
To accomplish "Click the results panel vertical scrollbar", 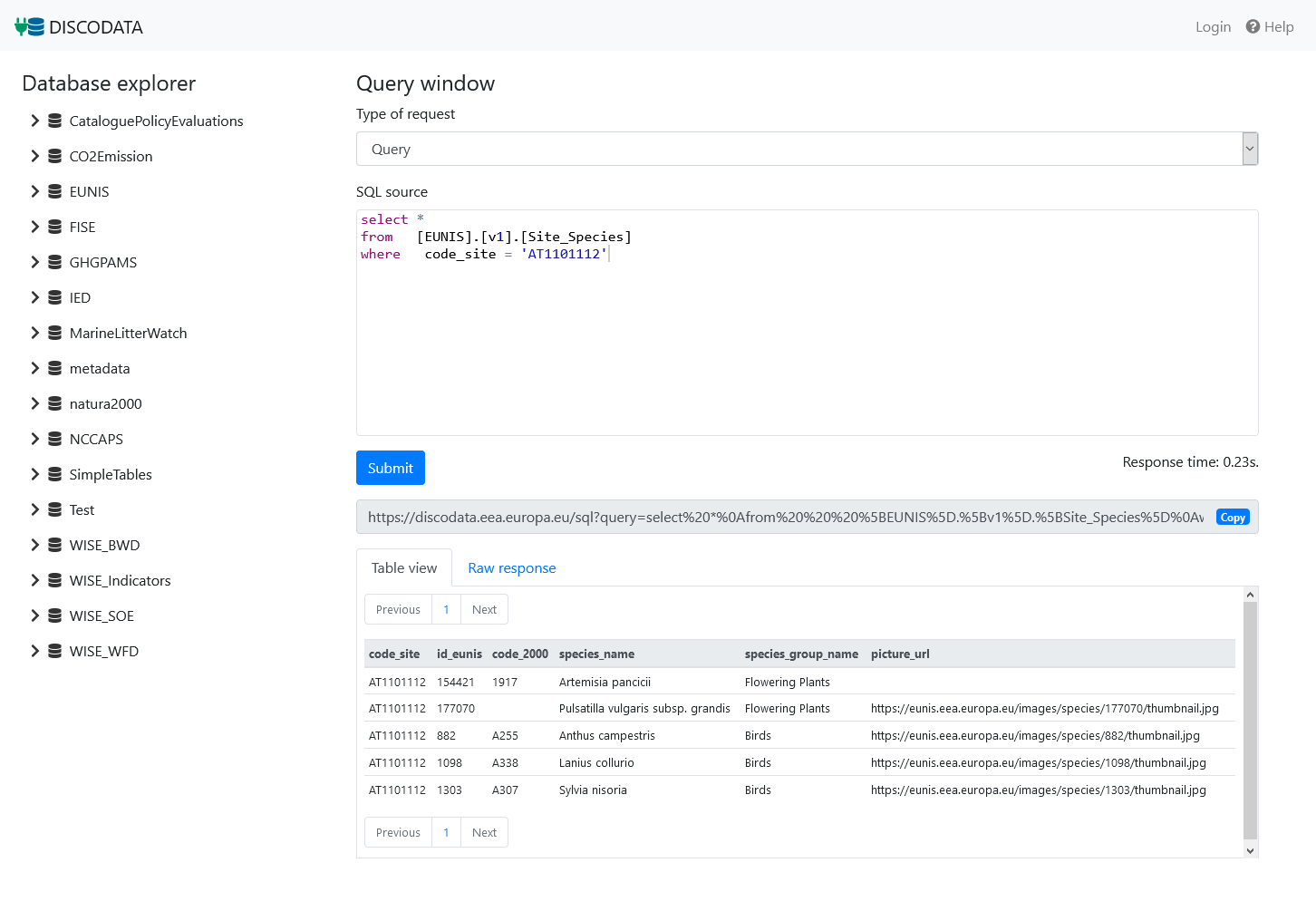I will point(1251,721).
